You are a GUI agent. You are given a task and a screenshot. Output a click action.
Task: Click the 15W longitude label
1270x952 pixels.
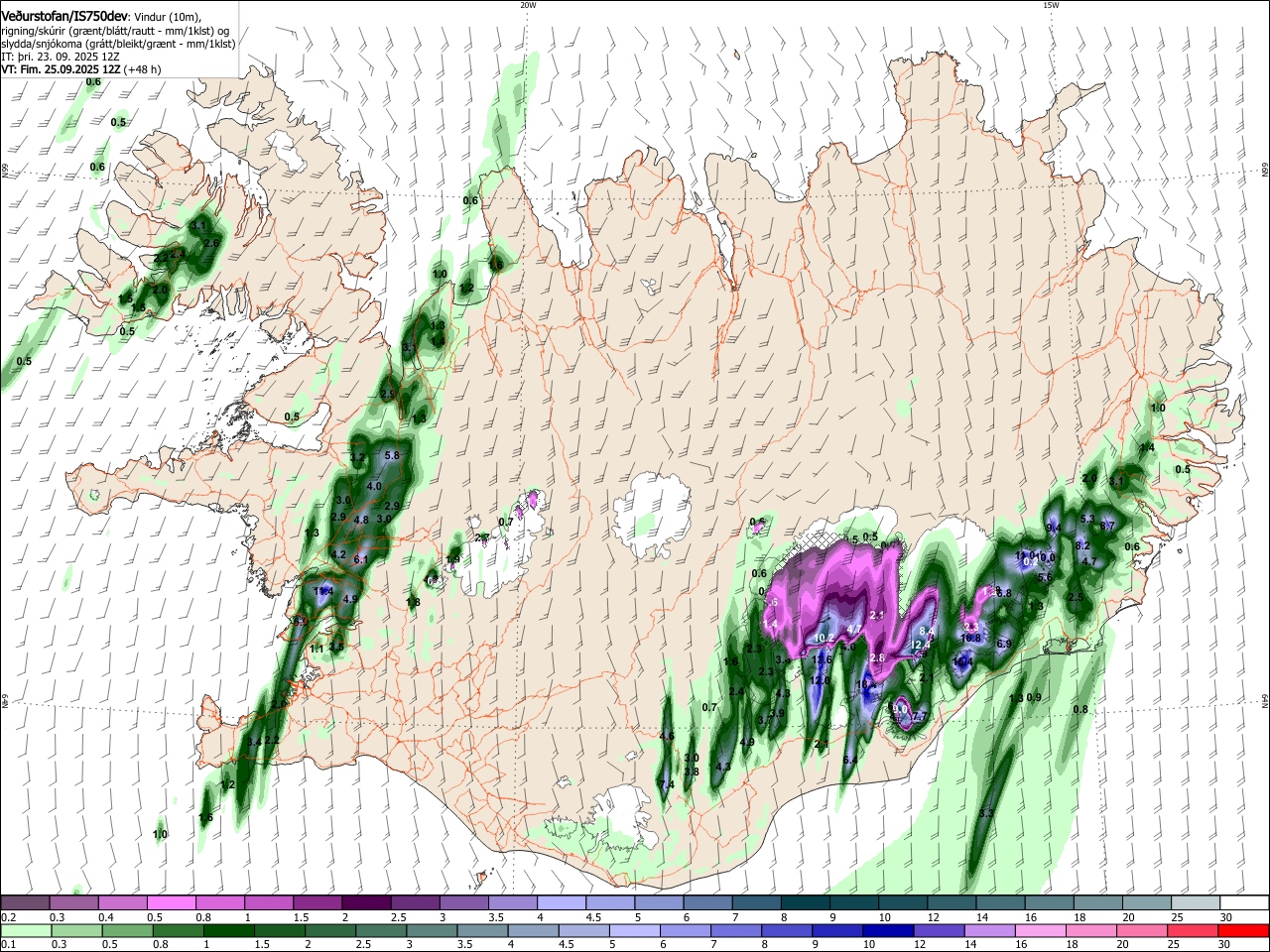coord(1051,5)
